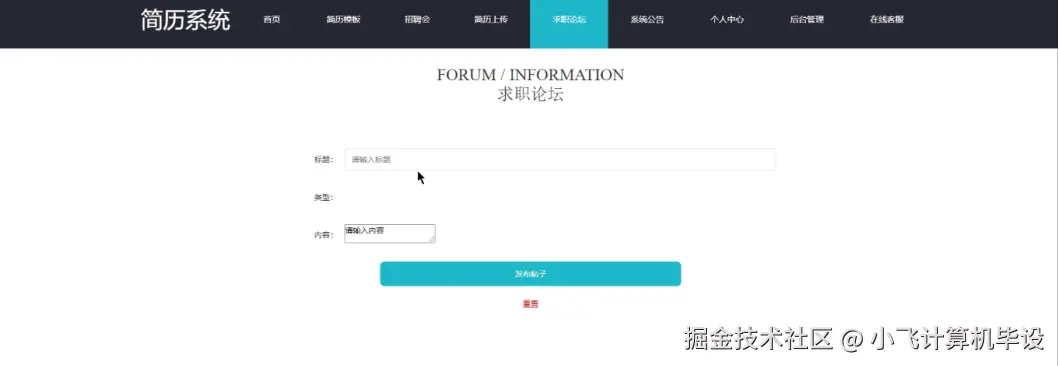Screen dimensions: 1058x366
Task: Click the red 重置 reset link
Action: point(530,304)
